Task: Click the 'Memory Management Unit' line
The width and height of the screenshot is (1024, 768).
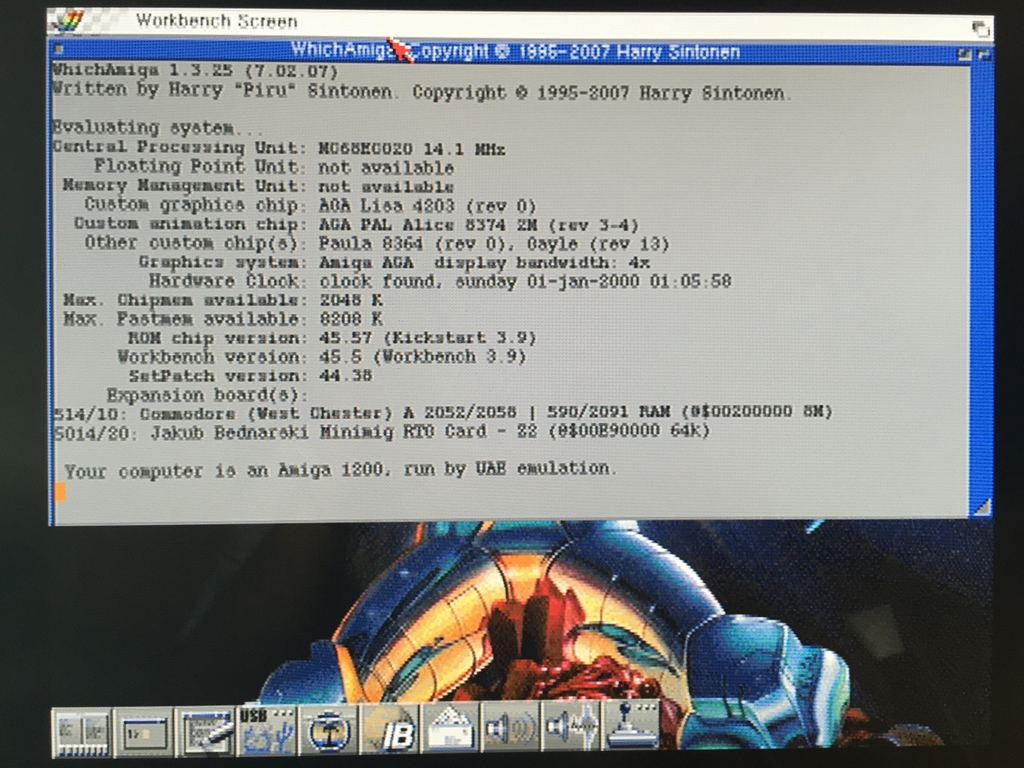Action: pos(258,186)
